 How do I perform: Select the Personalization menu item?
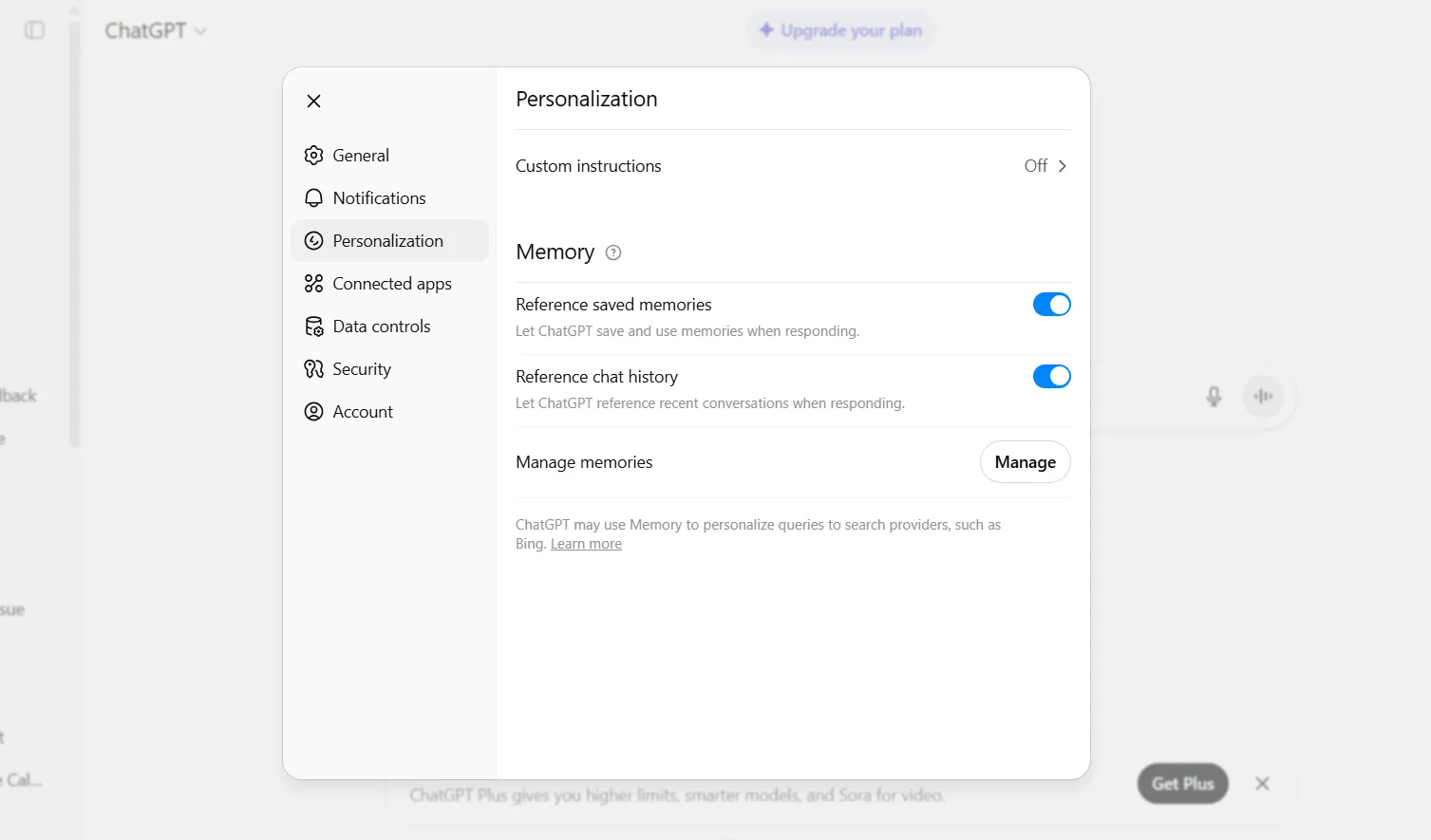(387, 240)
